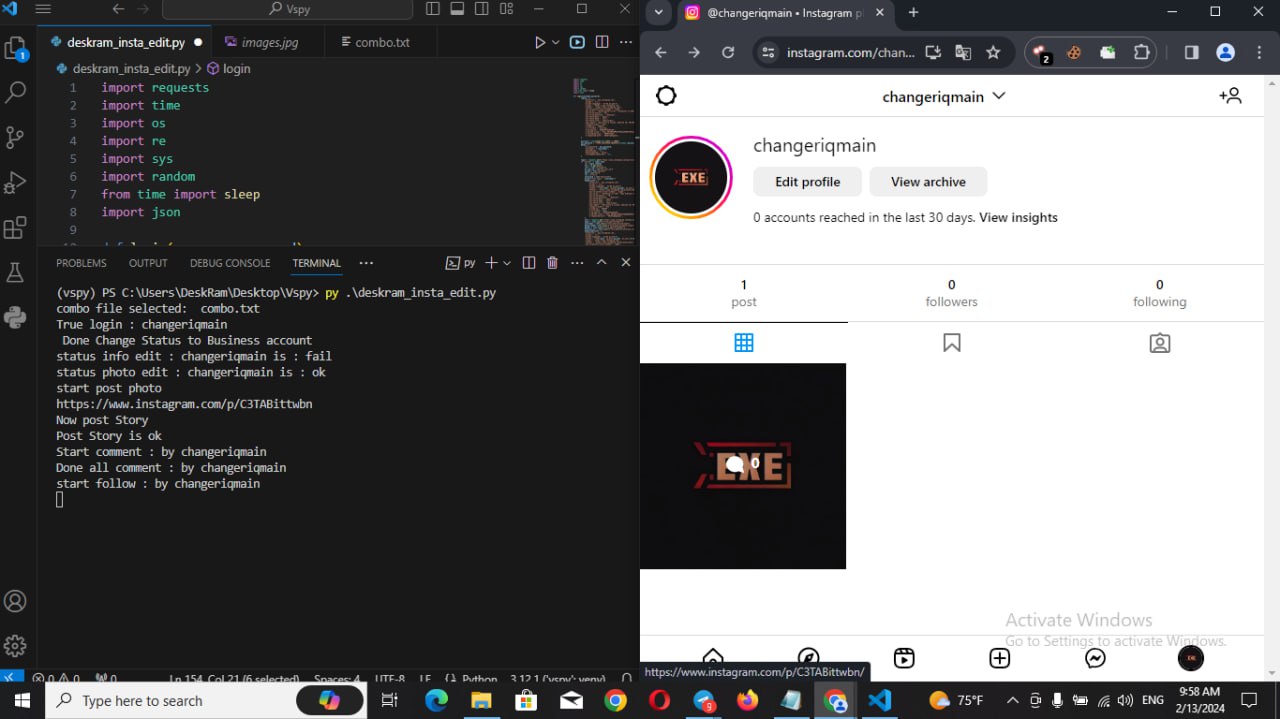
Task: Go to Instagram Home in bottom nav
Action: click(x=713, y=657)
